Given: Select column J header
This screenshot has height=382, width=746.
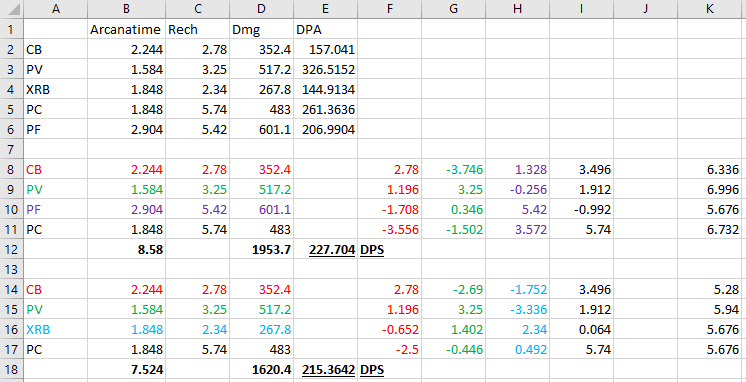Looking at the screenshot, I should click(645, 10).
